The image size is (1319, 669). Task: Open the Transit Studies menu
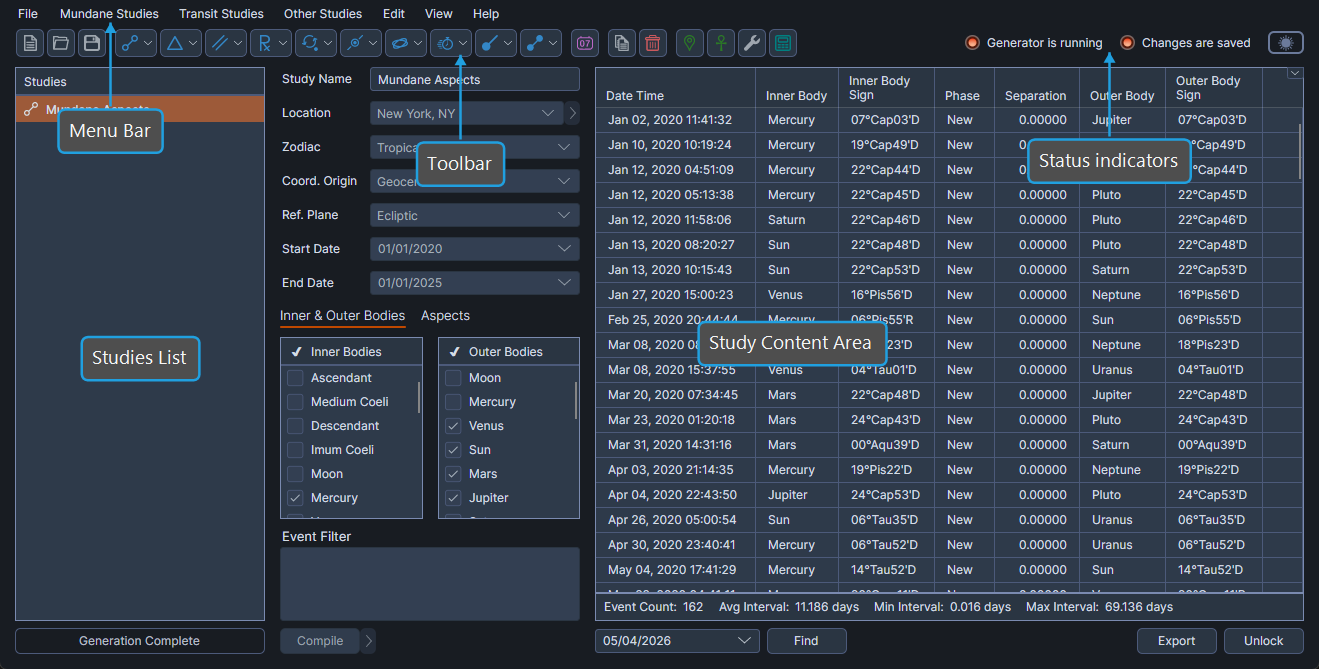(221, 14)
